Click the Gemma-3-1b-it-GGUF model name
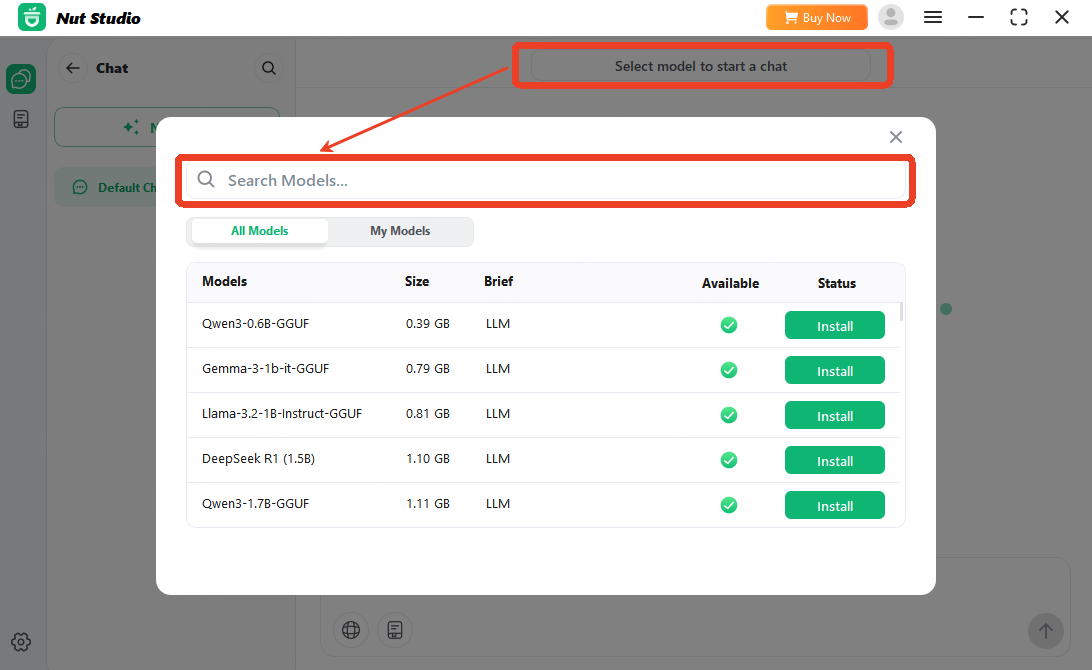Viewport: 1092px width, 670px height. tap(265, 369)
